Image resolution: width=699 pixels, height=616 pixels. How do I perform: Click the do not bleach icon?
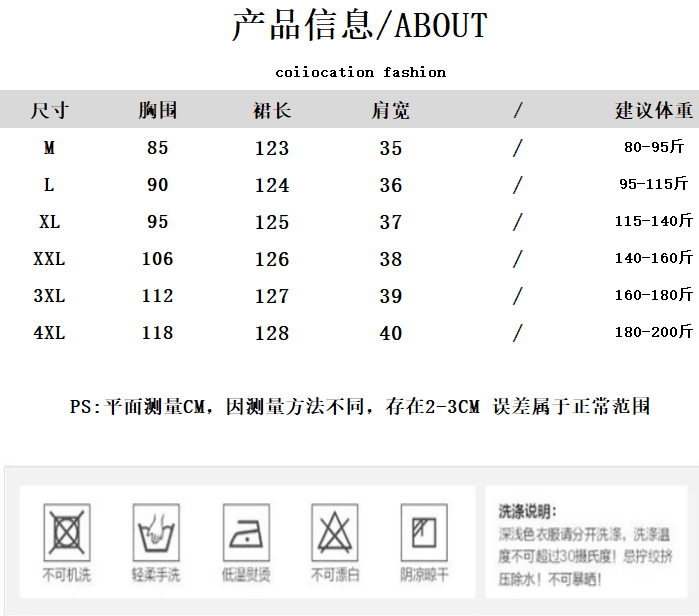(x=335, y=532)
